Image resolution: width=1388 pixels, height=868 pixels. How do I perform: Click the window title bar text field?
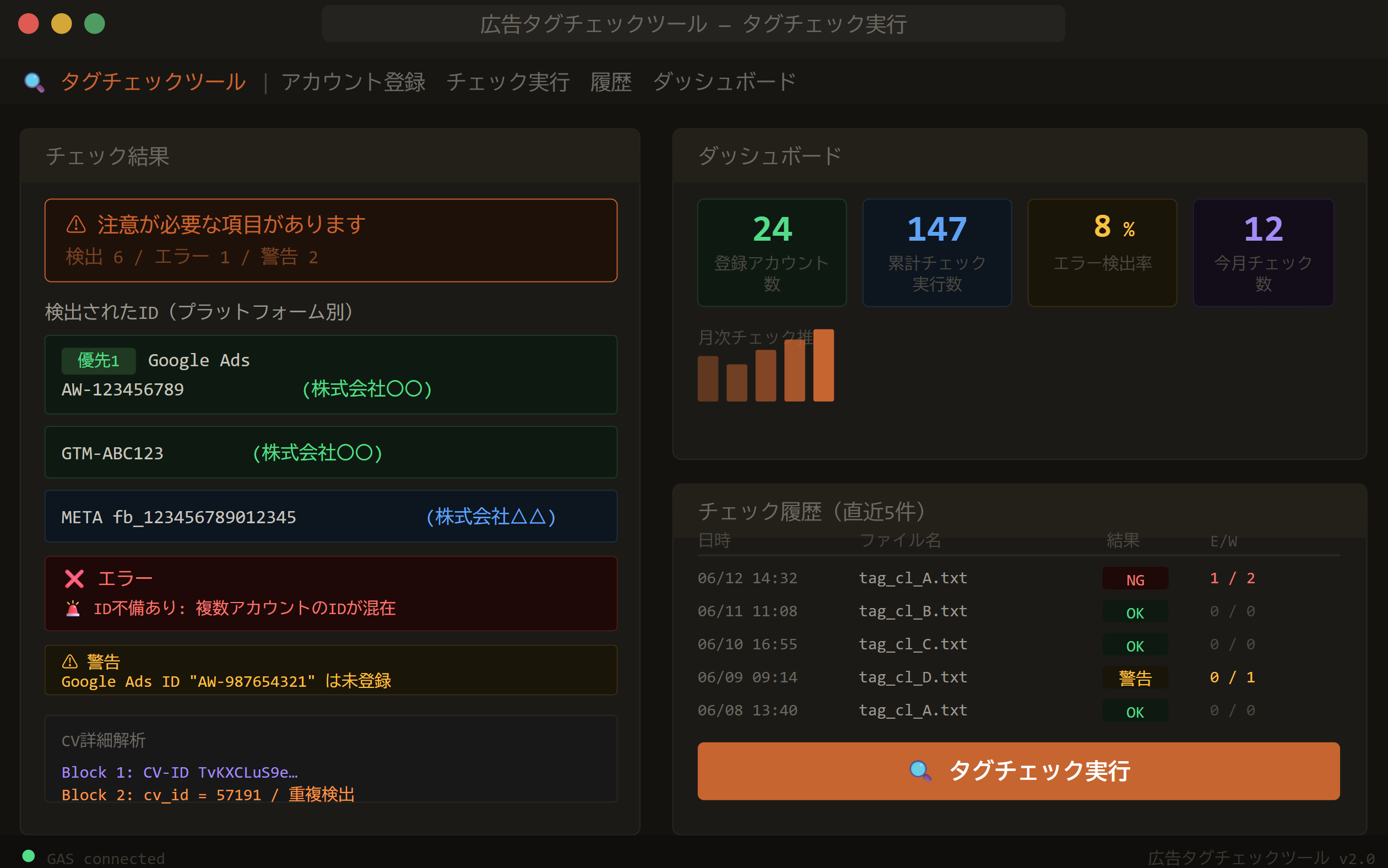click(x=693, y=24)
